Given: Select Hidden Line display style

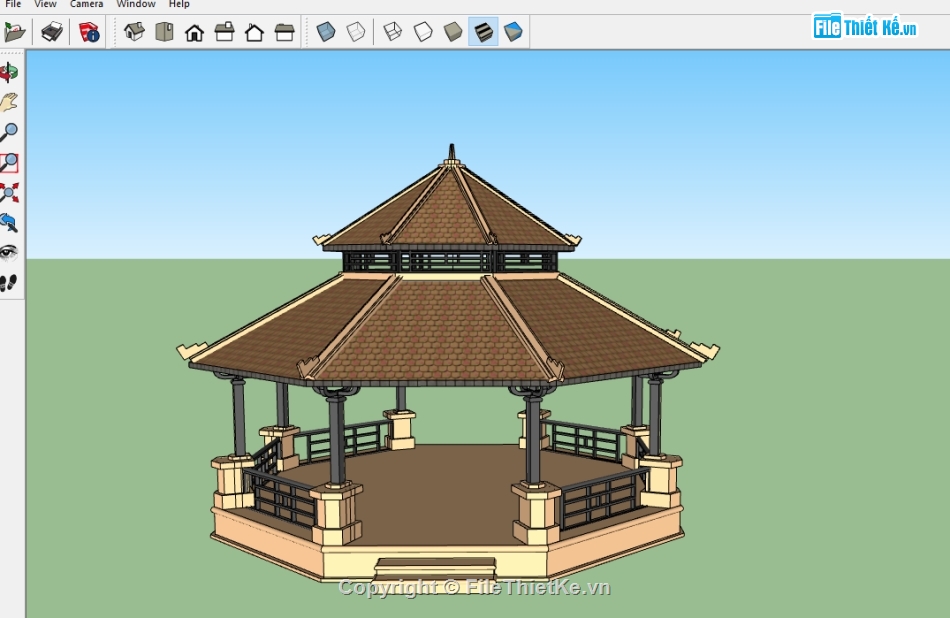Looking at the screenshot, I should pyautogui.click(x=423, y=32).
